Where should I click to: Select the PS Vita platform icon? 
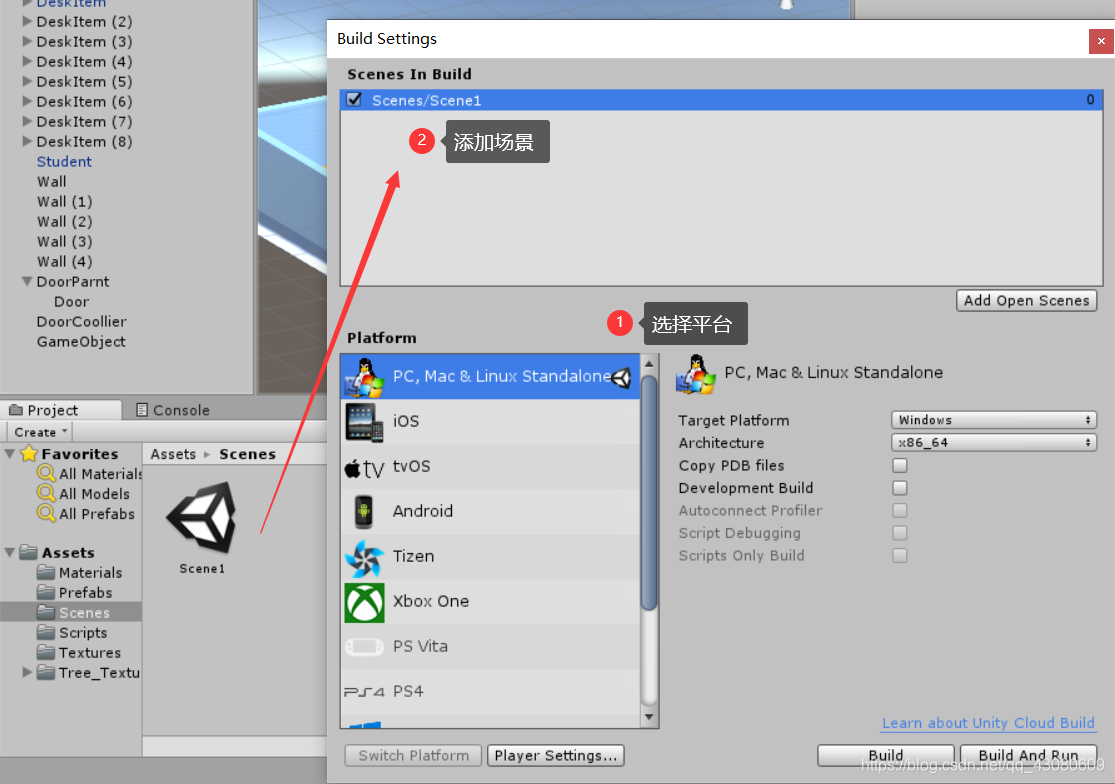click(x=364, y=647)
